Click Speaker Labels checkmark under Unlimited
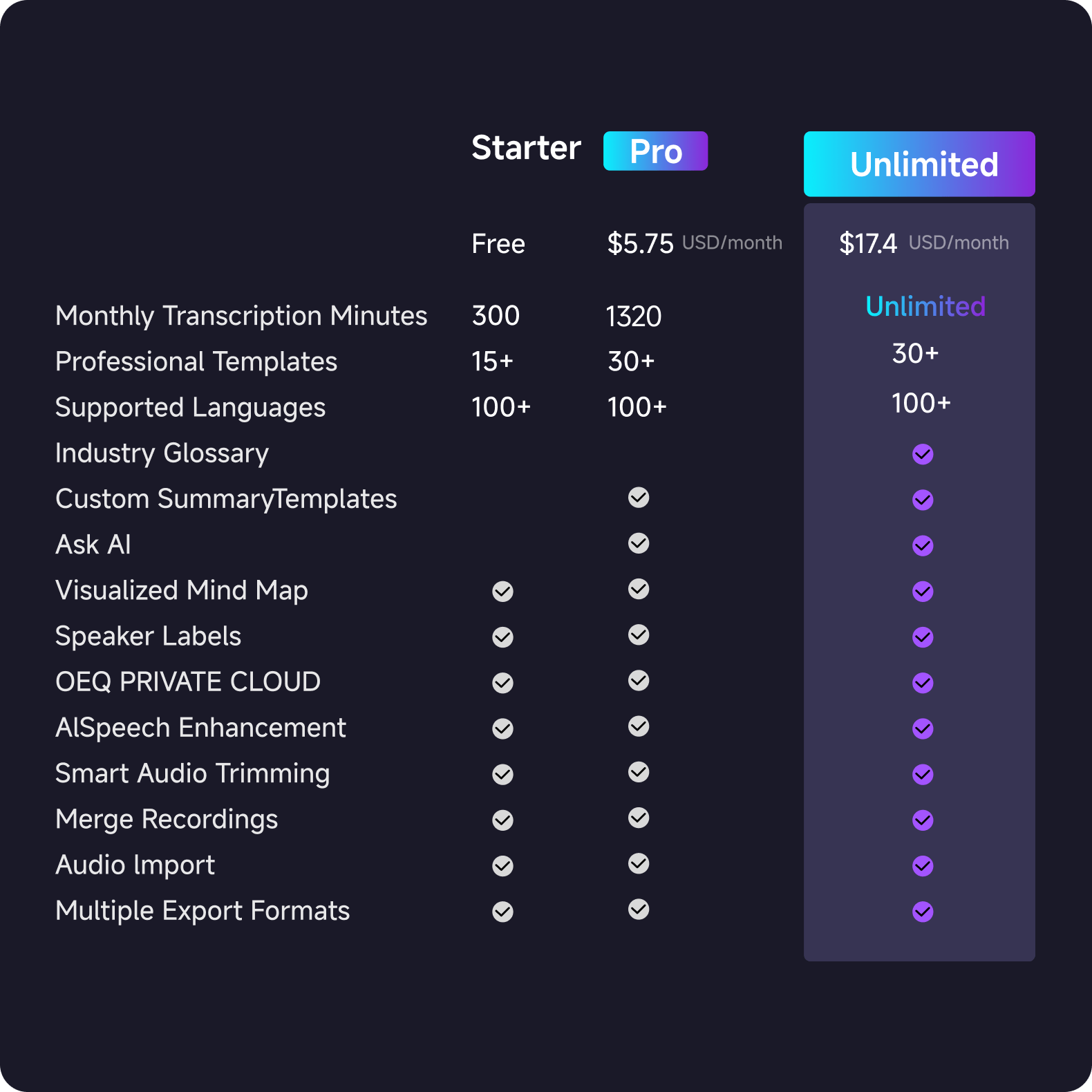This screenshot has width=1092, height=1092. [923, 637]
